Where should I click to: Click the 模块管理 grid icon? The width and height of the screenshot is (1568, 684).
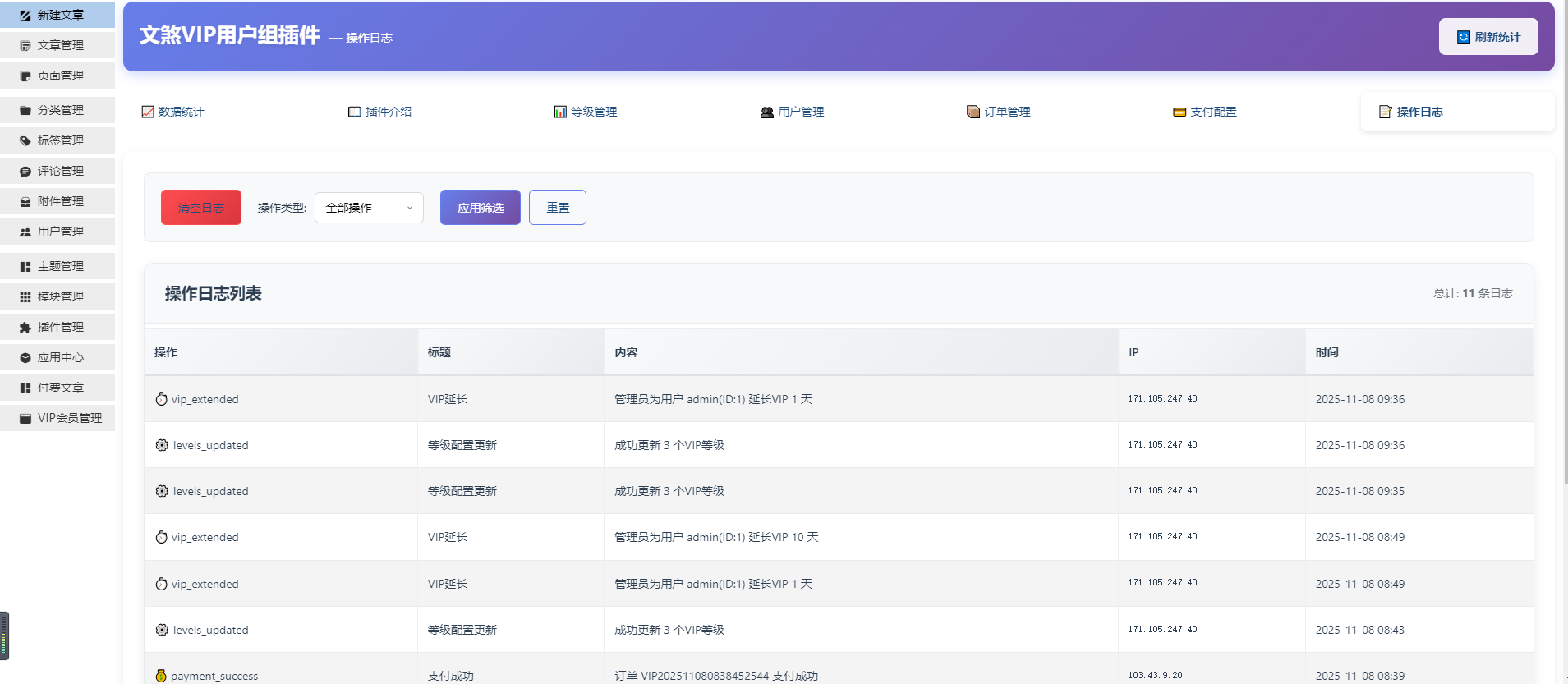pyautogui.click(x=25, y=296)
